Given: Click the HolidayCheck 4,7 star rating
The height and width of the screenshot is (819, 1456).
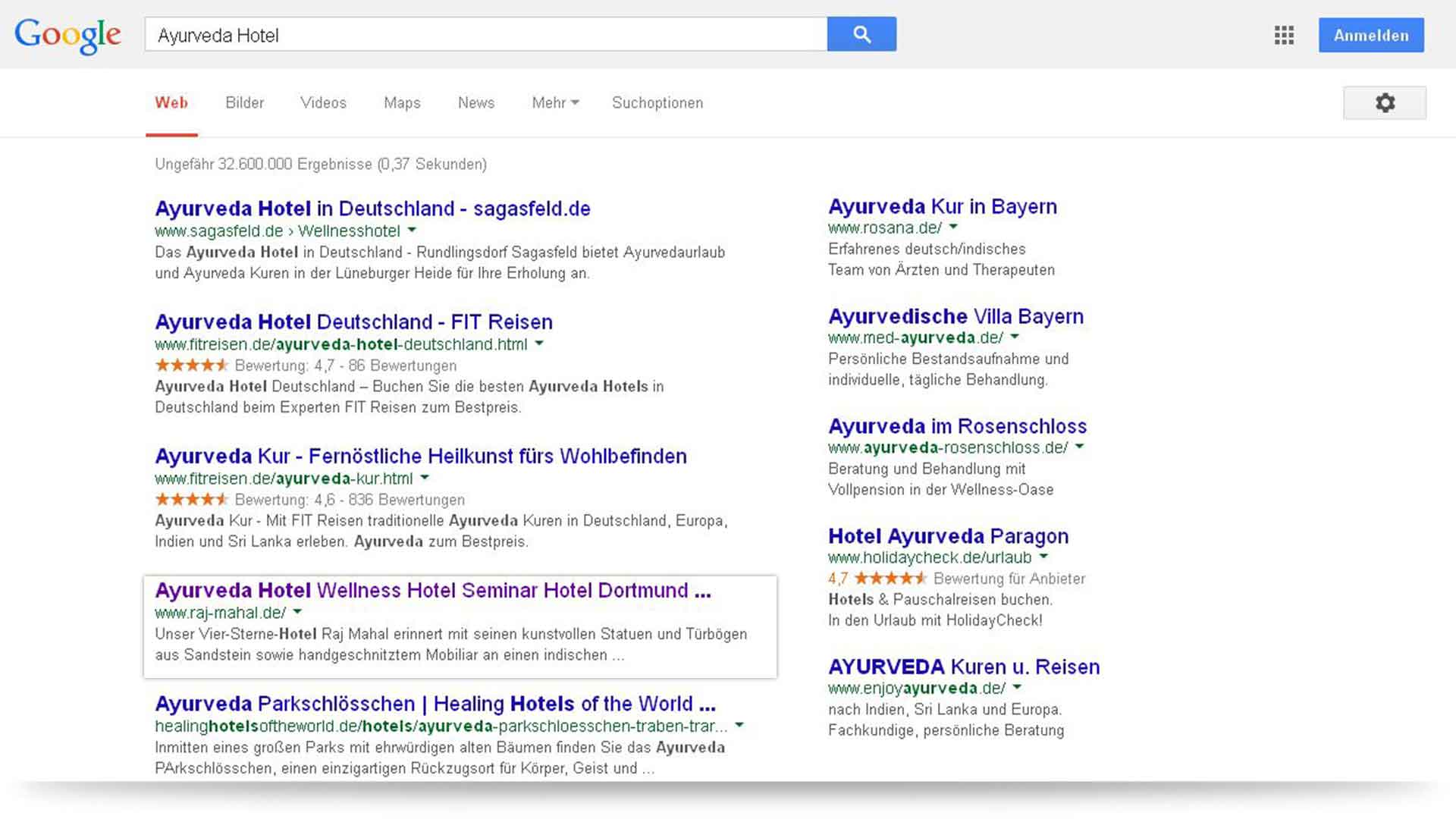Looking at the screenshot, I should (x=890, y=579).
